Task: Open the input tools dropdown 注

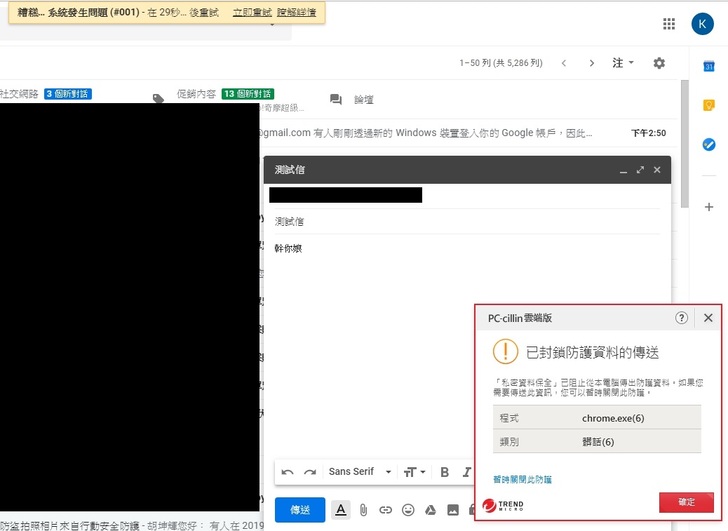Action: 622,63
